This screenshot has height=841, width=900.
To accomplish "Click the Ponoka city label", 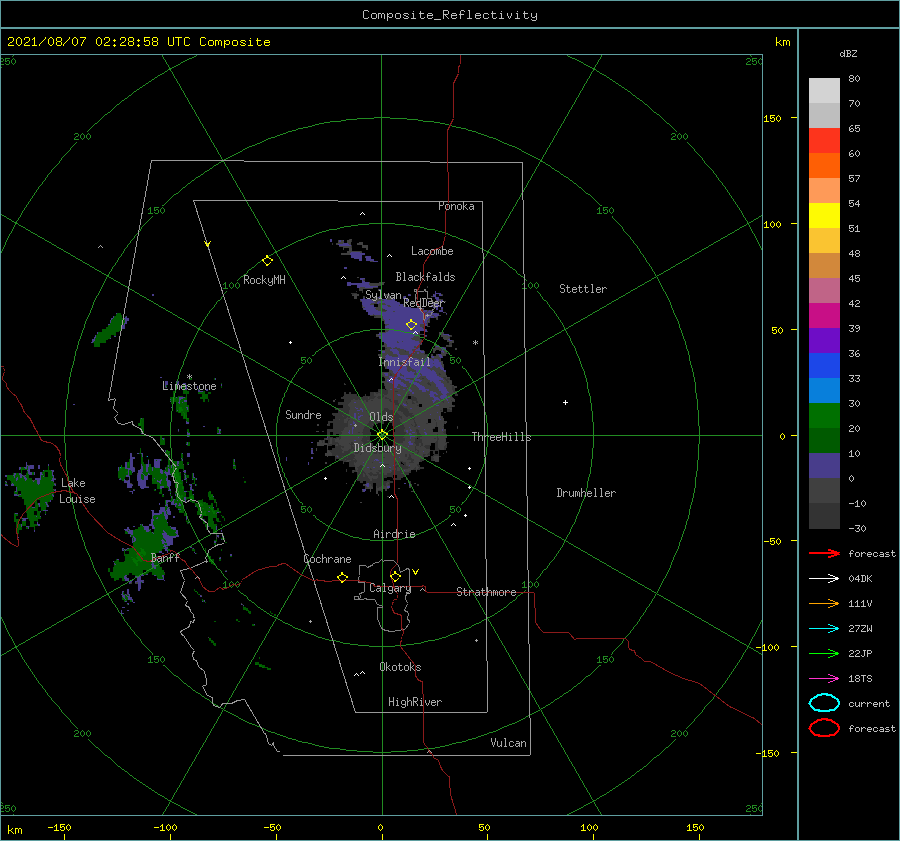I will click(456, 206).
